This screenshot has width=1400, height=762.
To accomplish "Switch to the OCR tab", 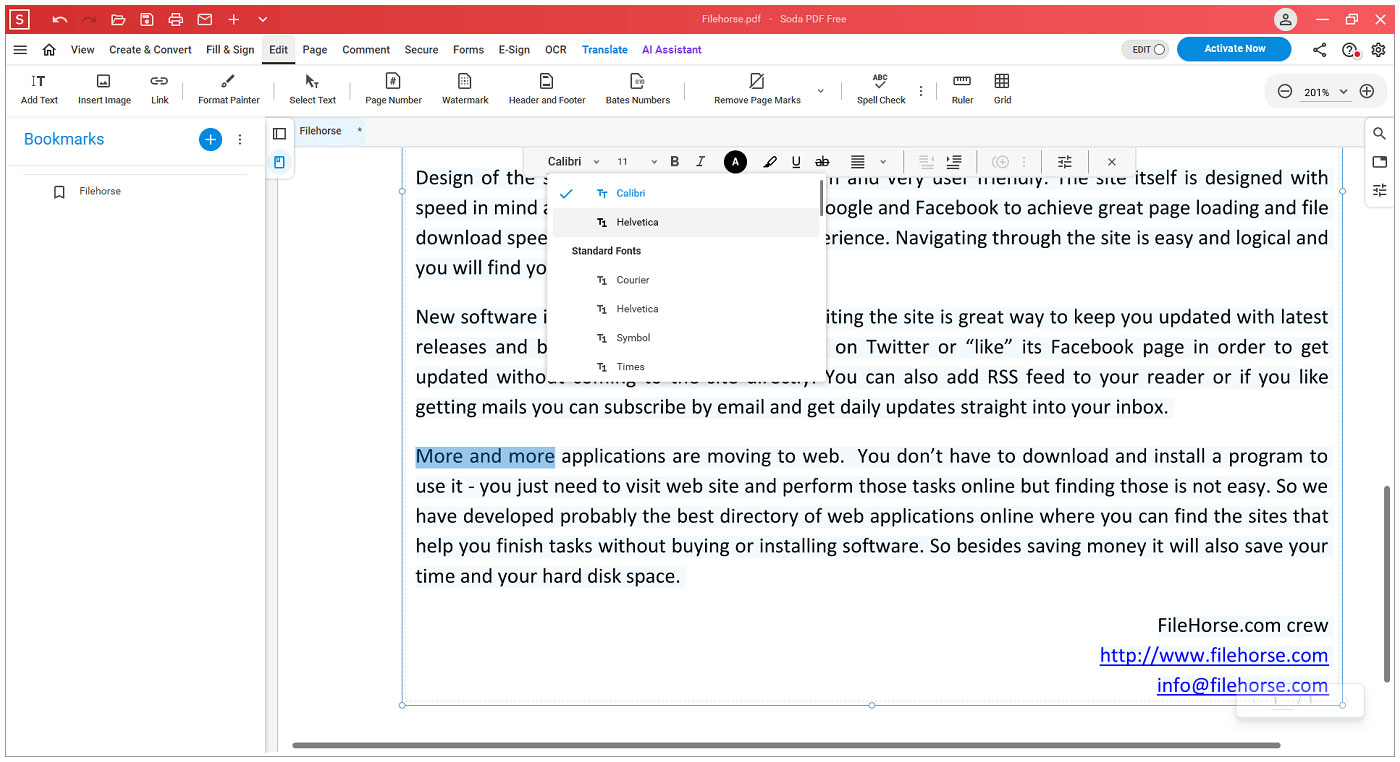I will (x=556, y=49).
